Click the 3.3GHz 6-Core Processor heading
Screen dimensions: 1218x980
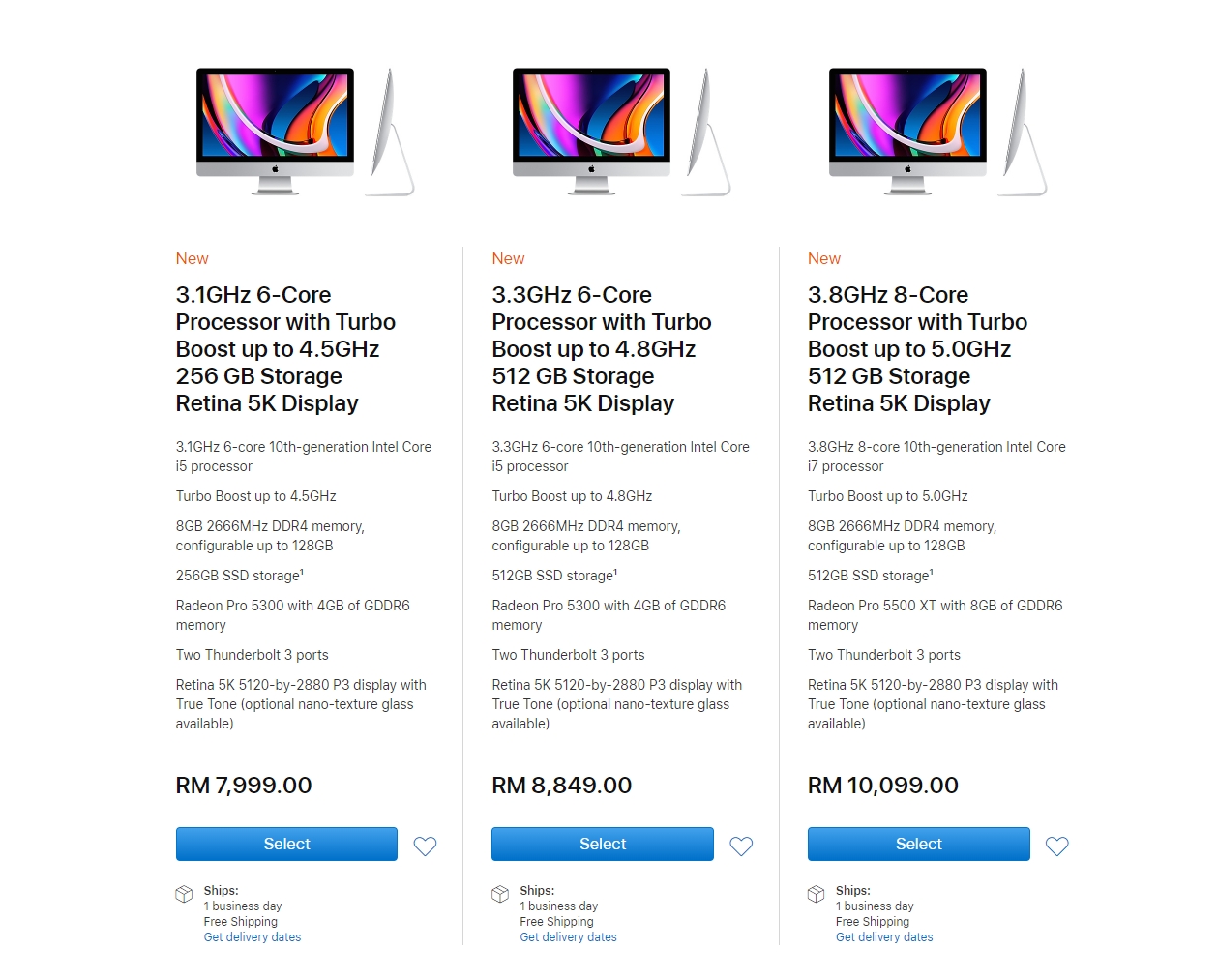(x=602, y=348)
